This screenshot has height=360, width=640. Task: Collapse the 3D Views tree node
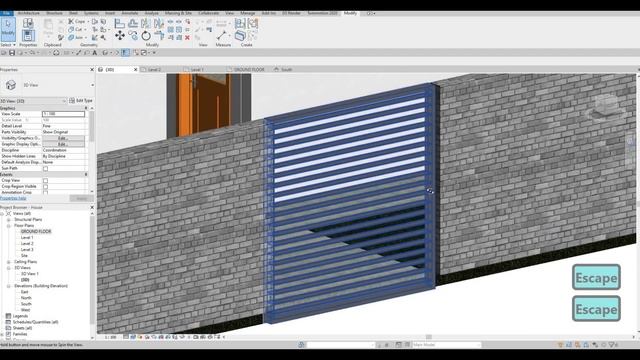click(x=9, y=268)
